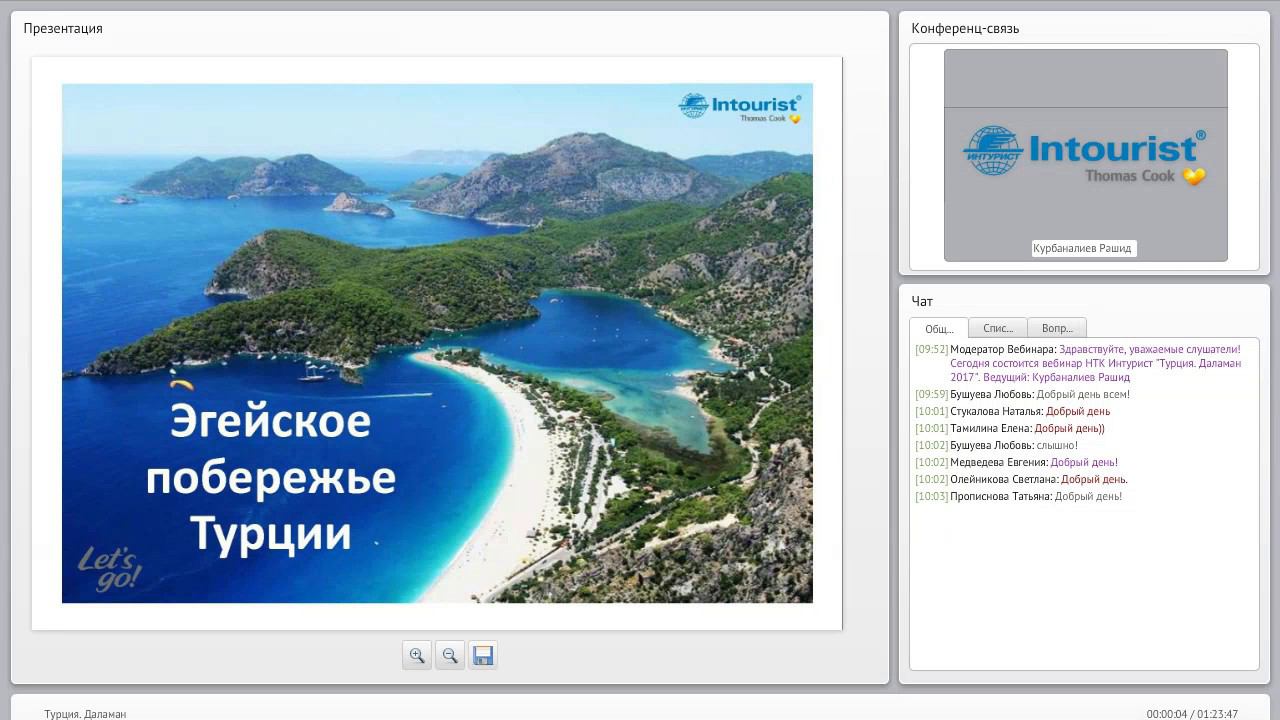Select presenter name label "Курбаналиев Рашид"
Image resolution: width=1280 pixels, height=720 pixels.
[1084, 248]
